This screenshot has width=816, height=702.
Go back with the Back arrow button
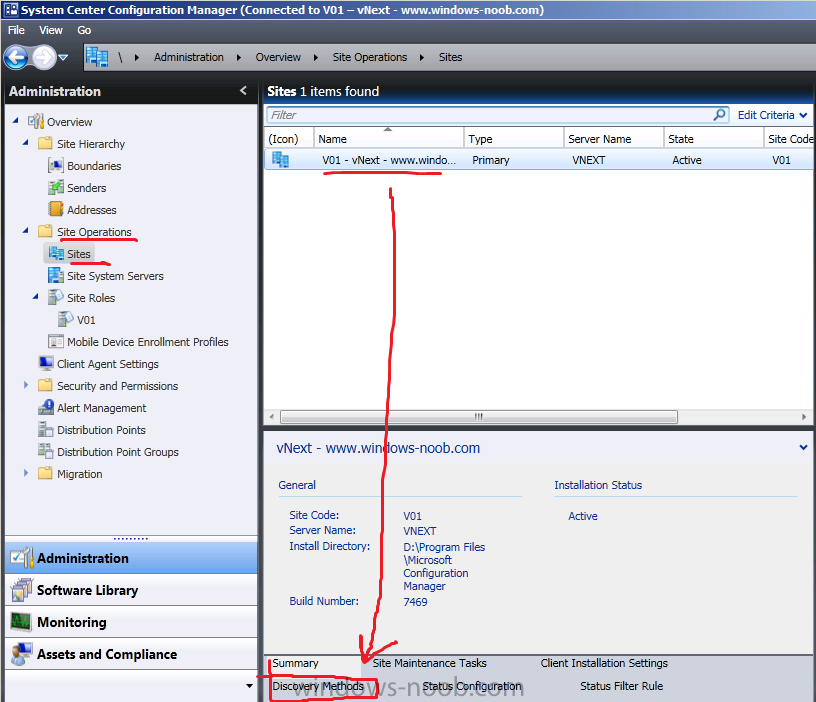[x=16, y=57]
